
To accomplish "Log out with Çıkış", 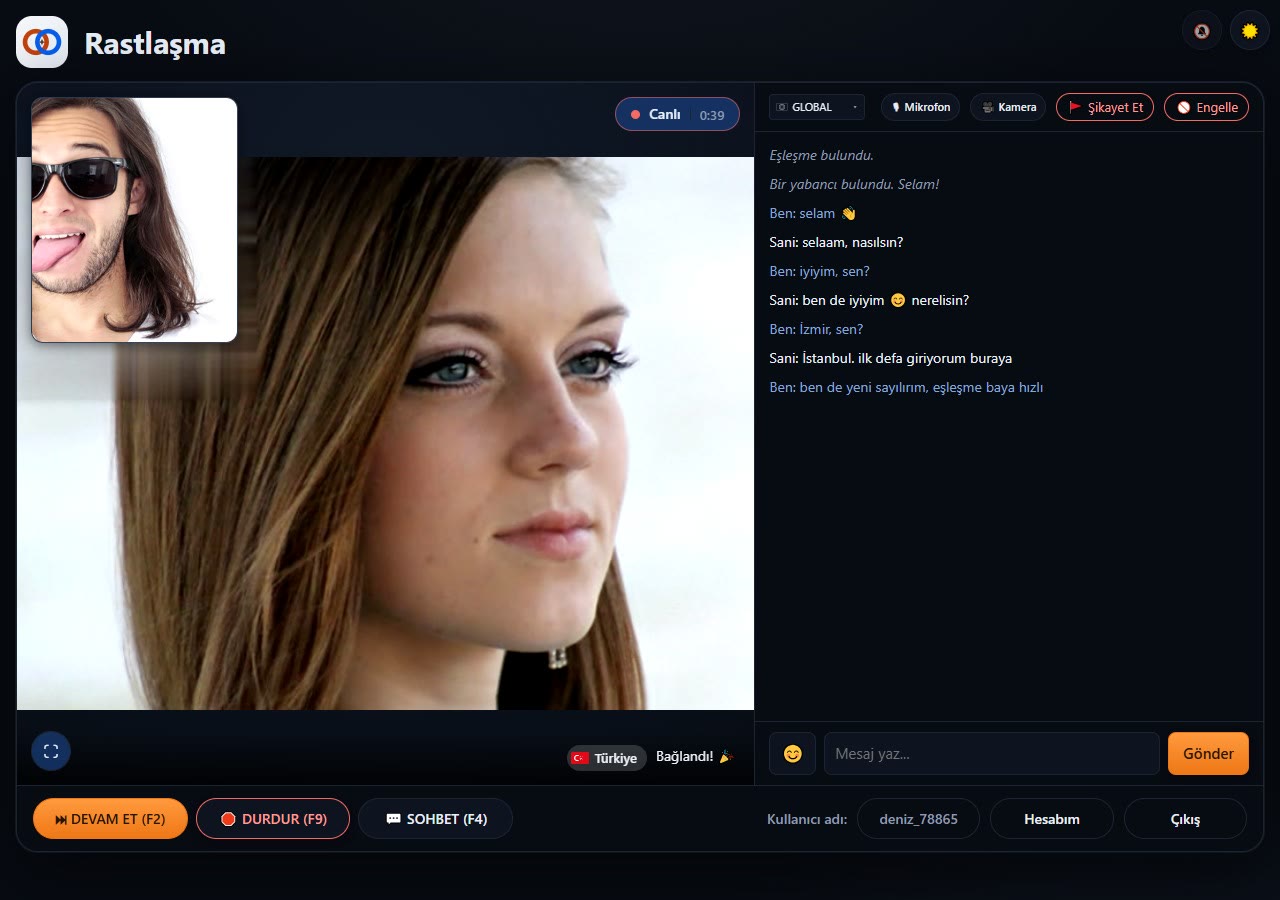I will (x=1185, y=819).
